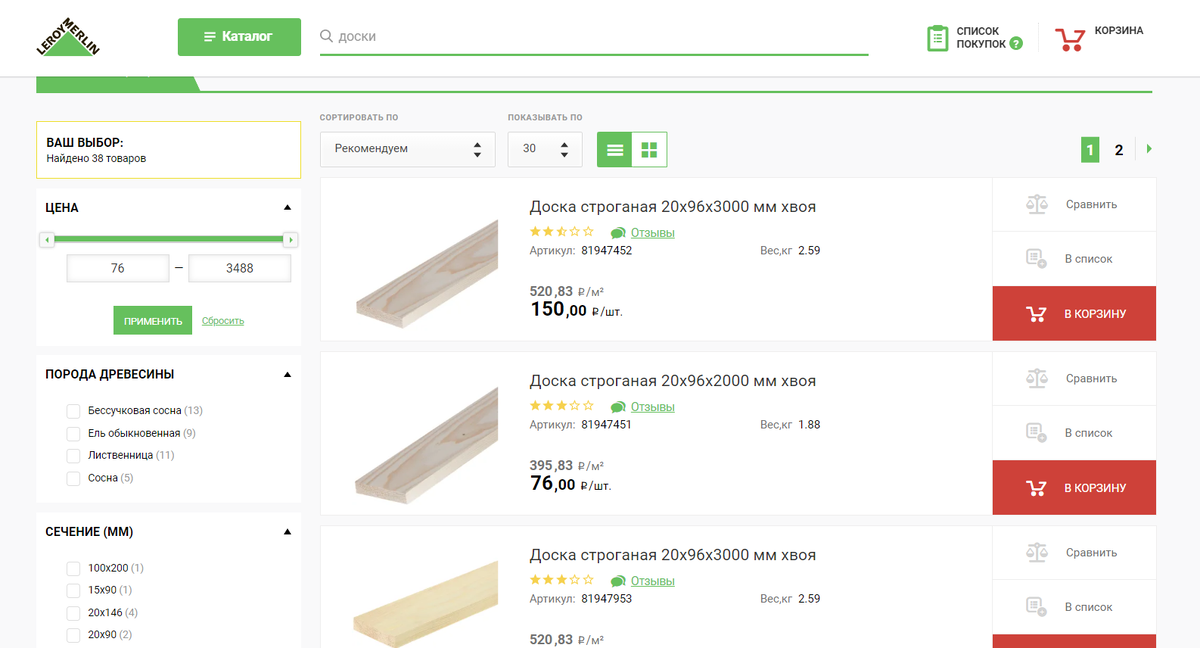Open thumbnail of board article 81947953
Image resolution: width=1200 pixels, height=648 pixels.
(x=424, y=604)
